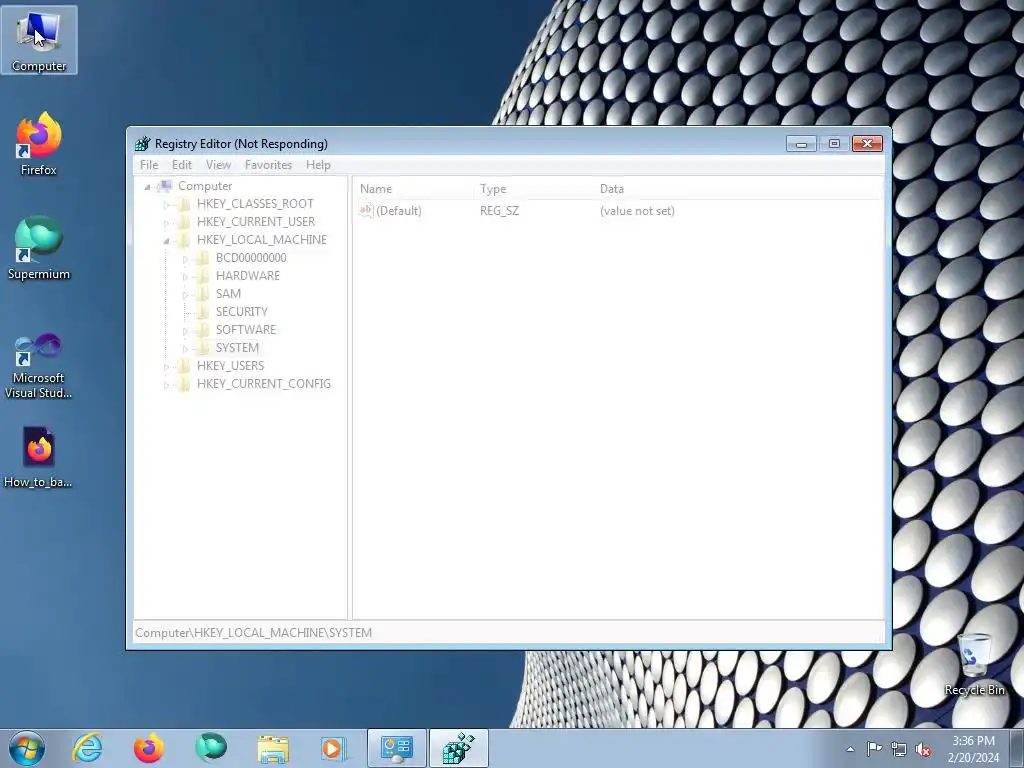Image resolution: width=1024 pixels, height=768 pixels.
Task: Expand the HKEY_CLASSES_ROOT arrow
Action: [167, 204]
